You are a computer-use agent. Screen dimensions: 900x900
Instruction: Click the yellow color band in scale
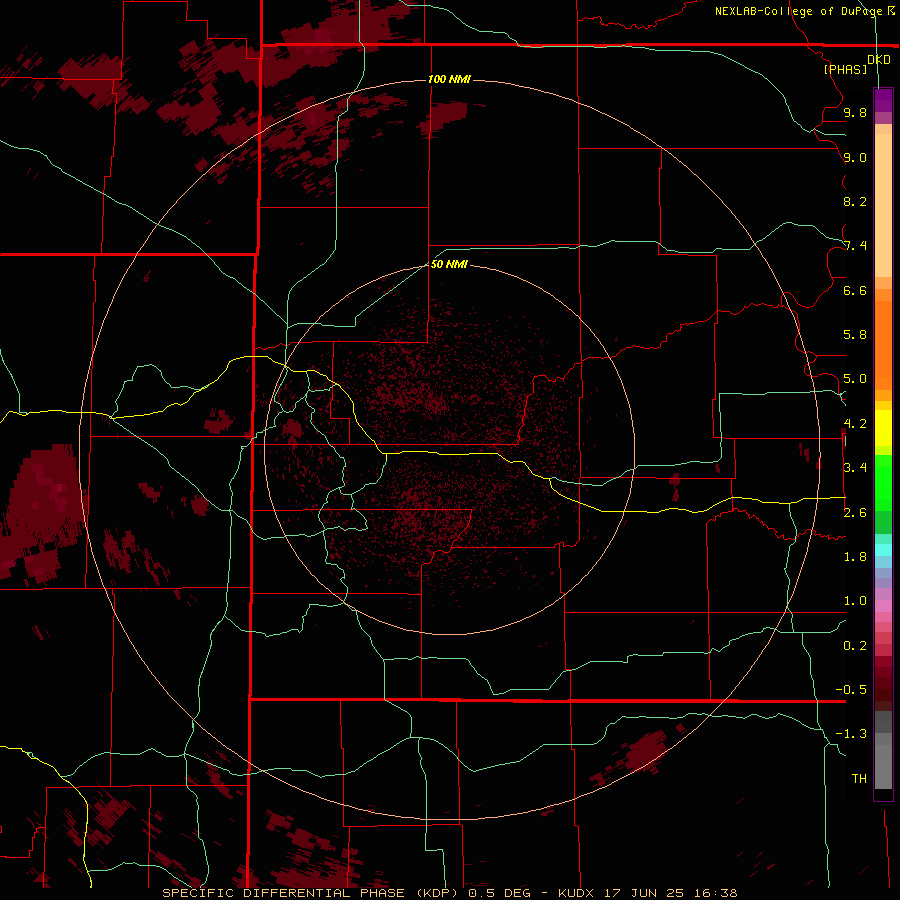pos(883,427)
